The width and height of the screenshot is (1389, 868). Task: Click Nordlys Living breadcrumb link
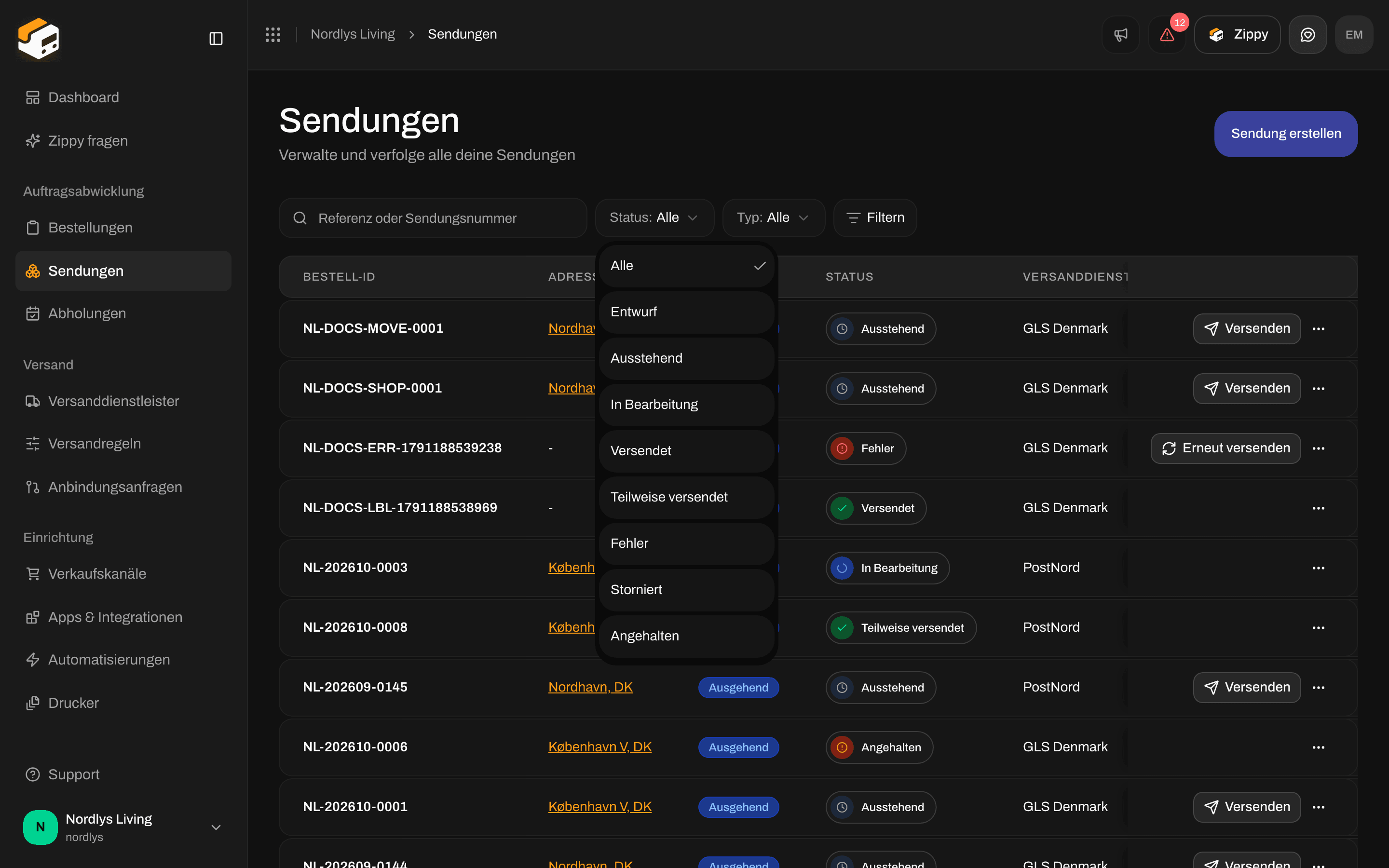point(353,34)
